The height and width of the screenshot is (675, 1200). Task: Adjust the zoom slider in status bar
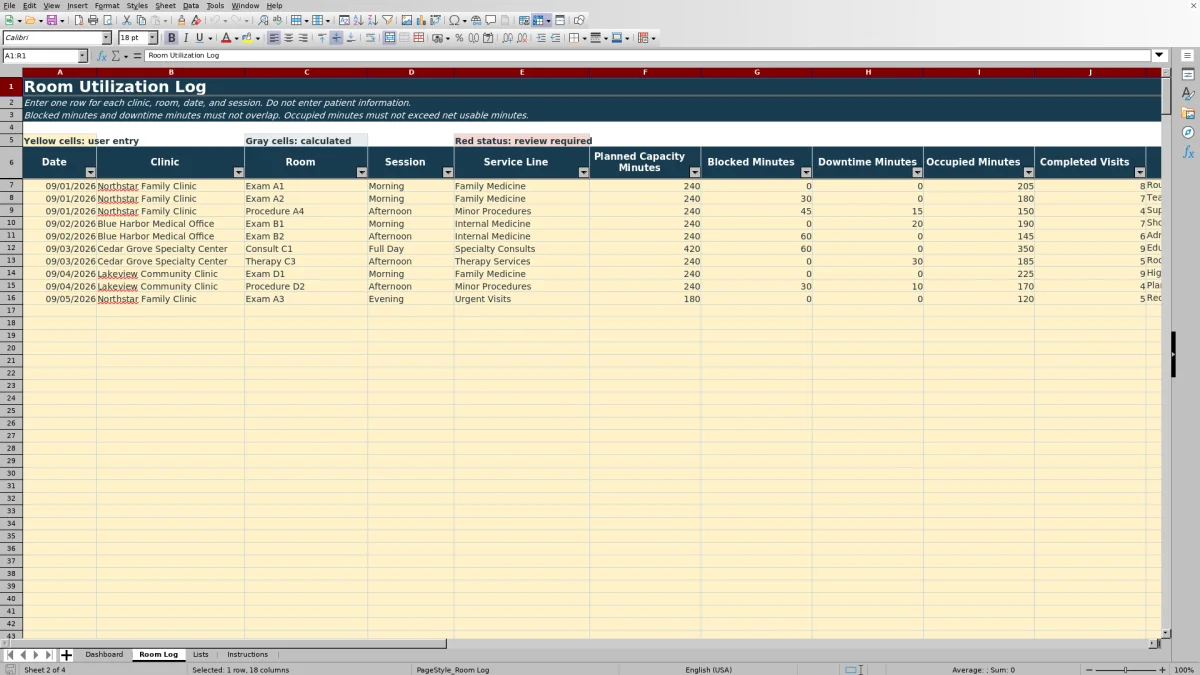click(x=1126, y=670)
